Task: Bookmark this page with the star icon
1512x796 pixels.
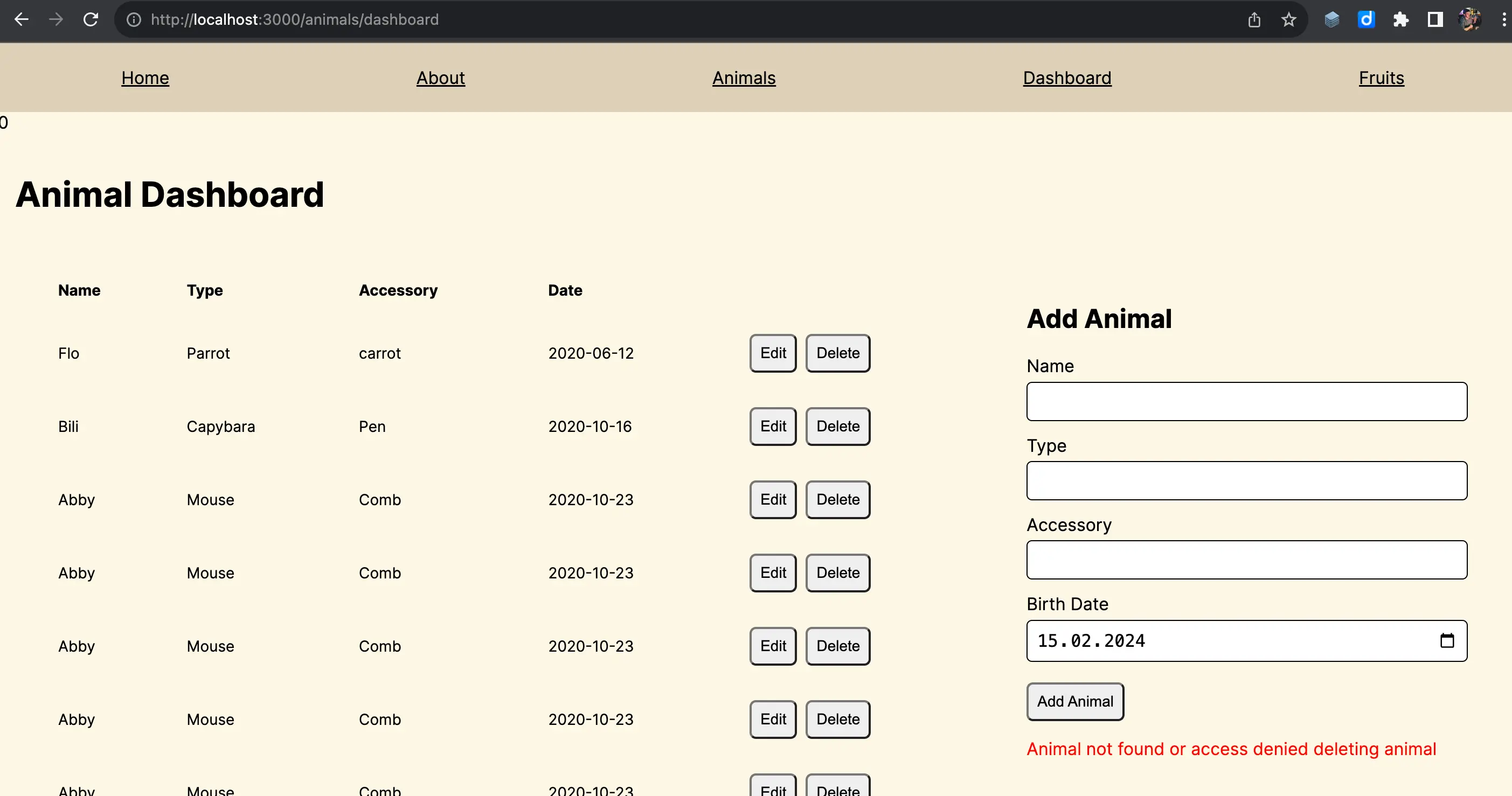Action: [1288, 19]
